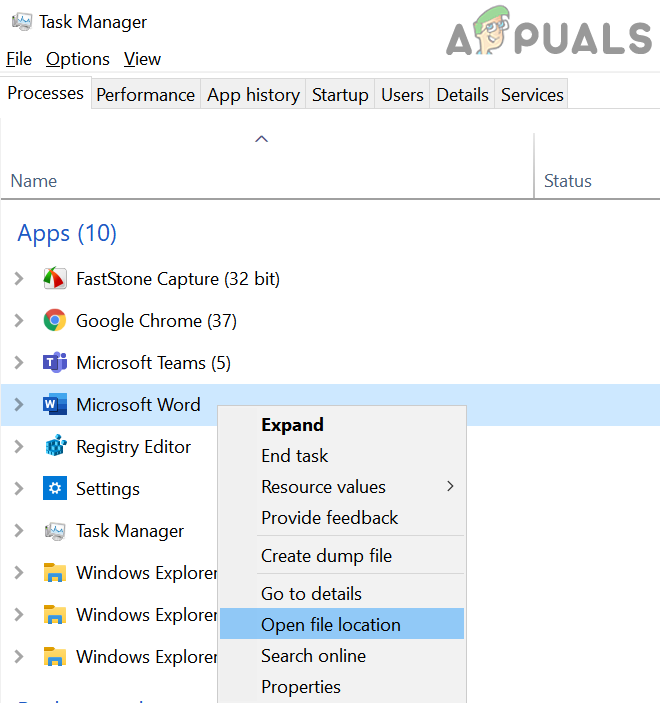Click the Task Manager process icon
This screenshot has width=660, height=703.
[55, 531]
